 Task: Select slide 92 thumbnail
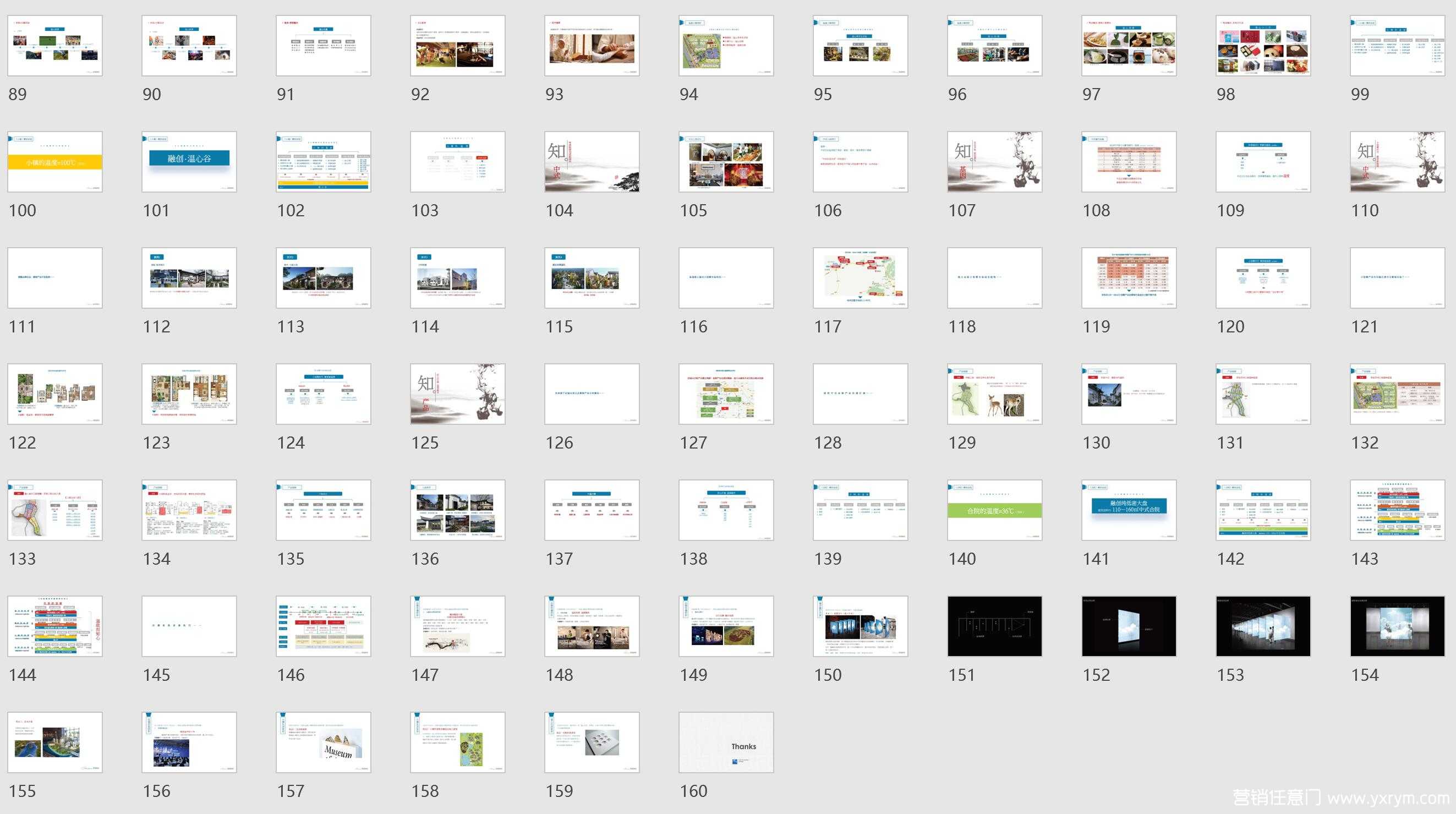[458, 46]
